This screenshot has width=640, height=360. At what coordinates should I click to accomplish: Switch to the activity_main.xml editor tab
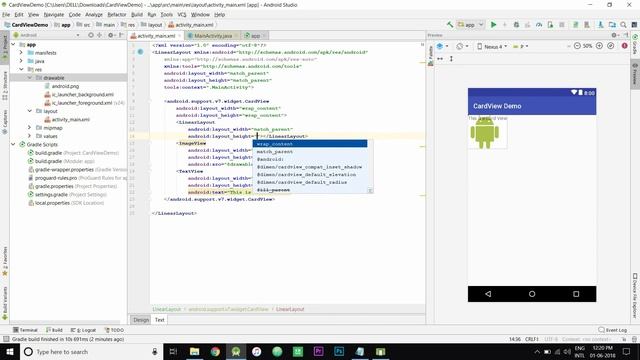[156, 36]
